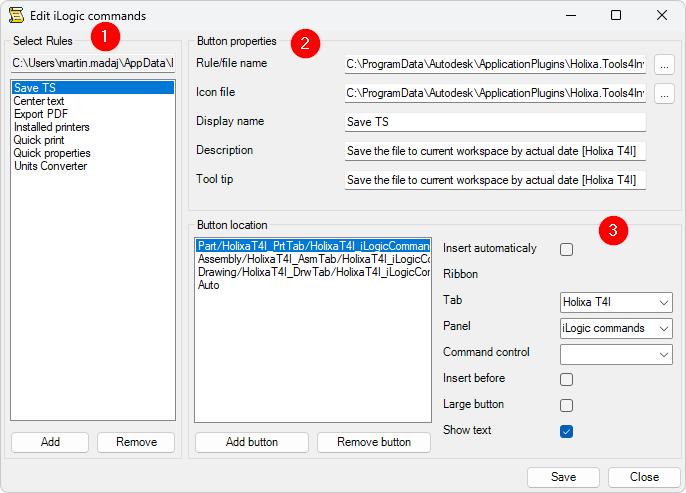Screen dimensions: 686x493
Task: Click the browse button beside Rule/file name
Action: point(665,64)
